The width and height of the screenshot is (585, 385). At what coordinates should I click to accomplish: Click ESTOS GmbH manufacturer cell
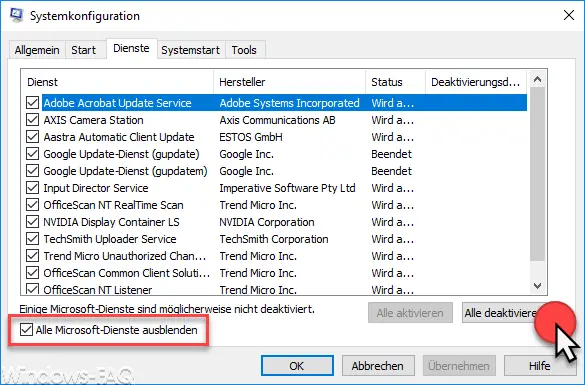click(x=251, y=137)
